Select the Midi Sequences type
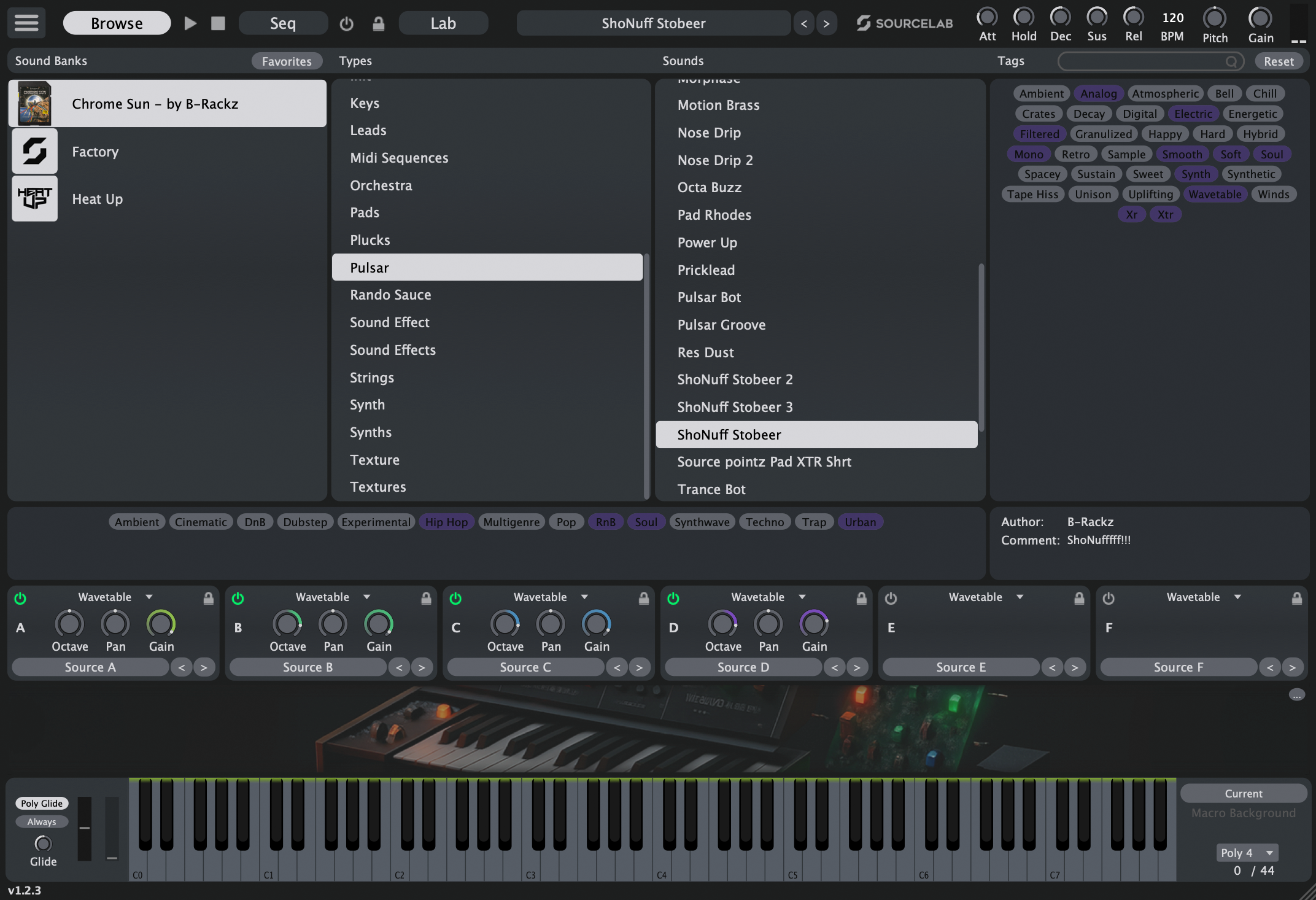Screen dimensions: 1316x900 click(487, 158)
